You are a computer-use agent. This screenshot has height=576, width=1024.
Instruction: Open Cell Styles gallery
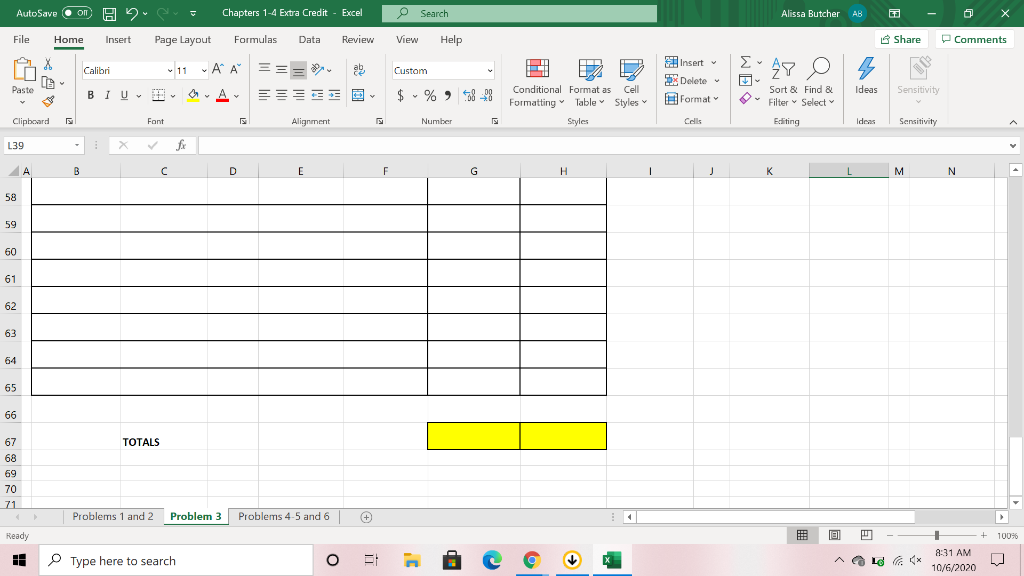(x=631, y=82)
